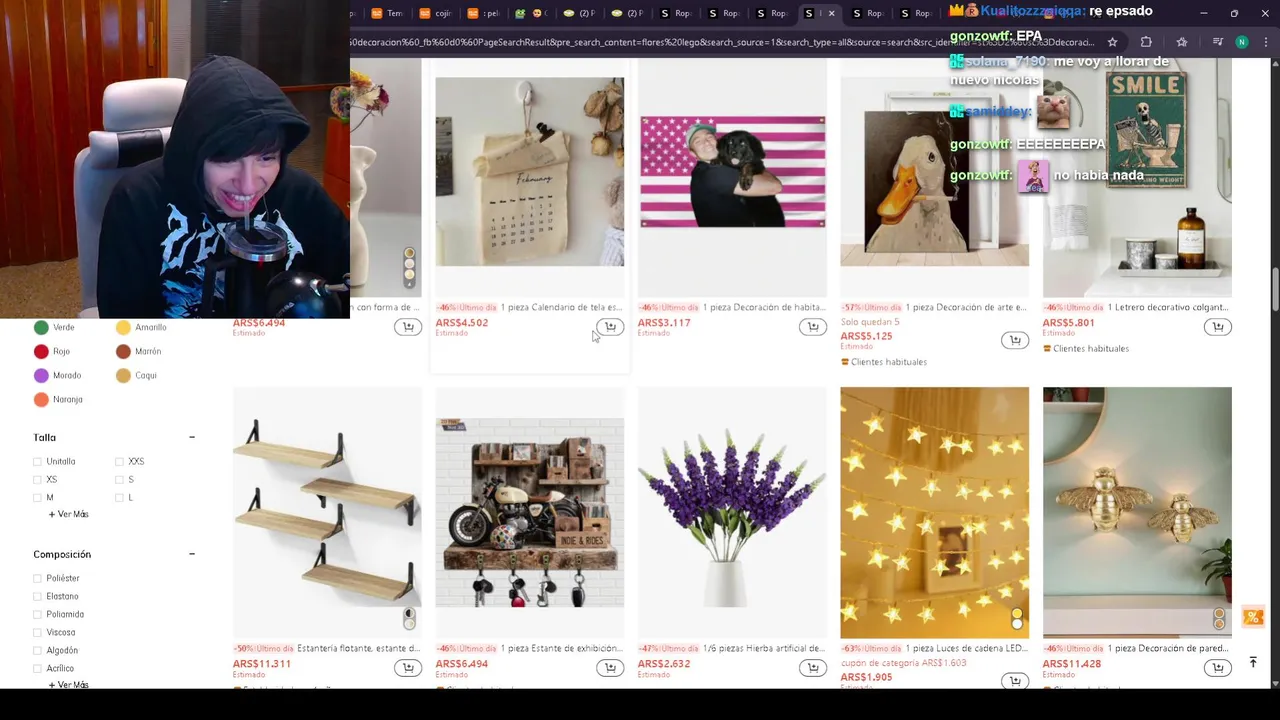The image size is (1280, 720).
Task: Check the Algodón composition filter
Action: click(38, 651)
